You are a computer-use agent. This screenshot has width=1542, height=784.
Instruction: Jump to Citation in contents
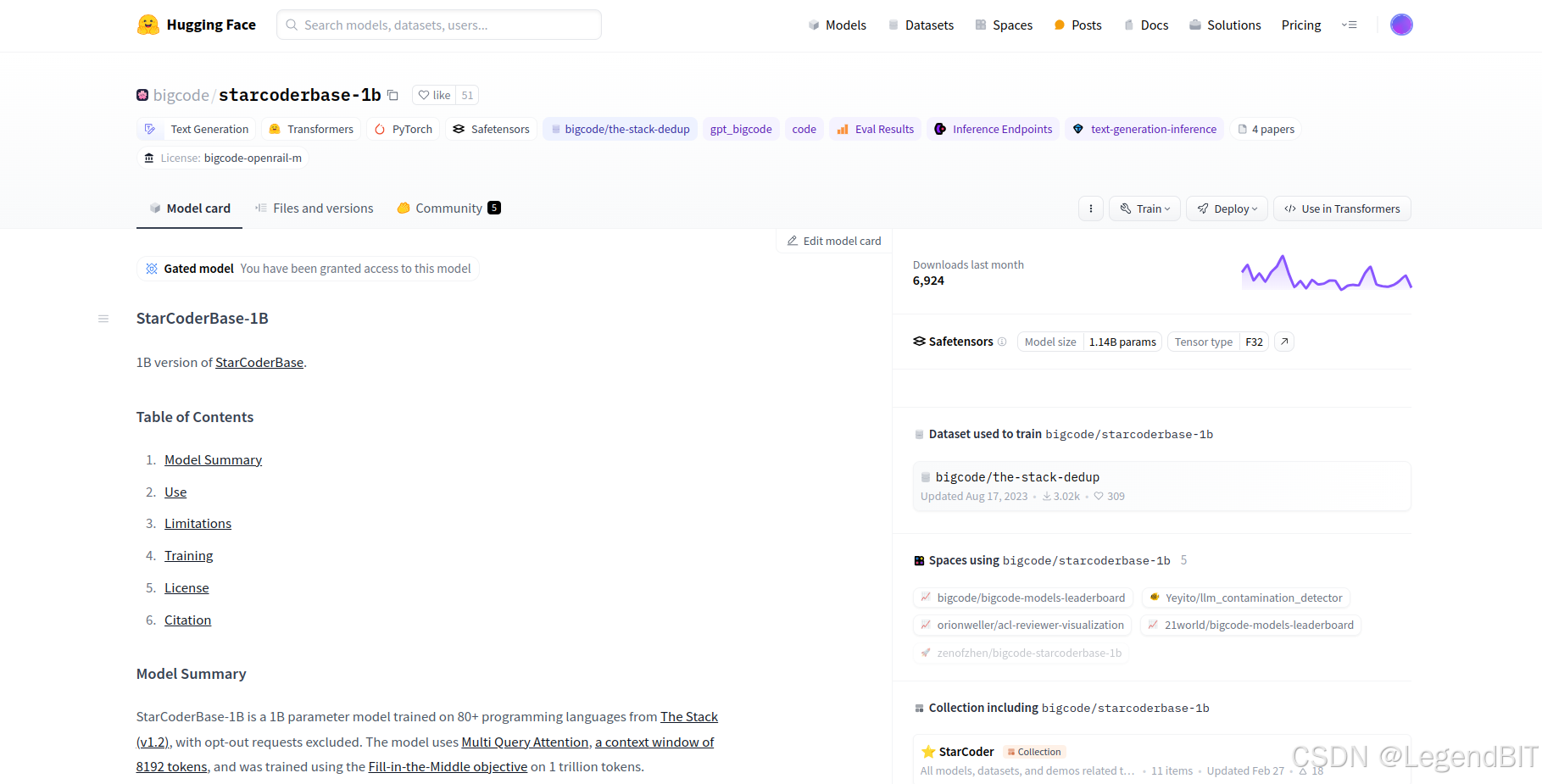coord(187,620)
